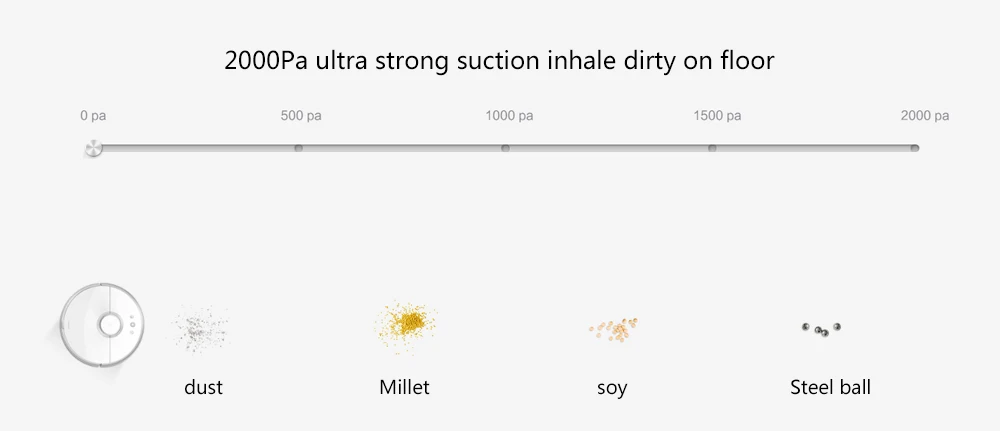The image size is (1000, 431).
Task: Click the "Steel ball" text caption
Action: [830, 387]
